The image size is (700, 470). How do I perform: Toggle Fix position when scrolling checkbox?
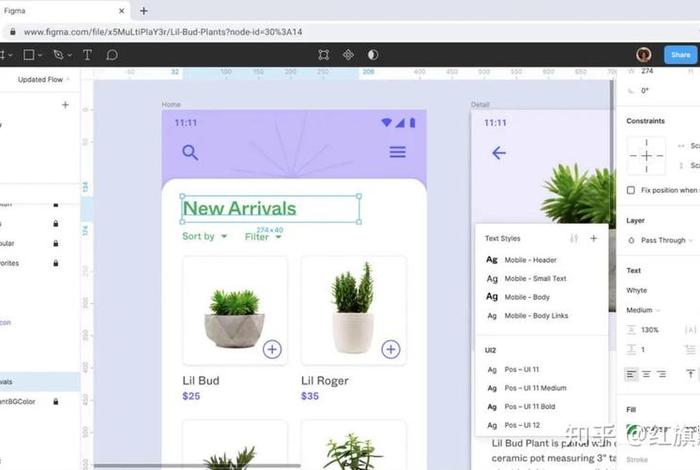(x=631, y=190)
